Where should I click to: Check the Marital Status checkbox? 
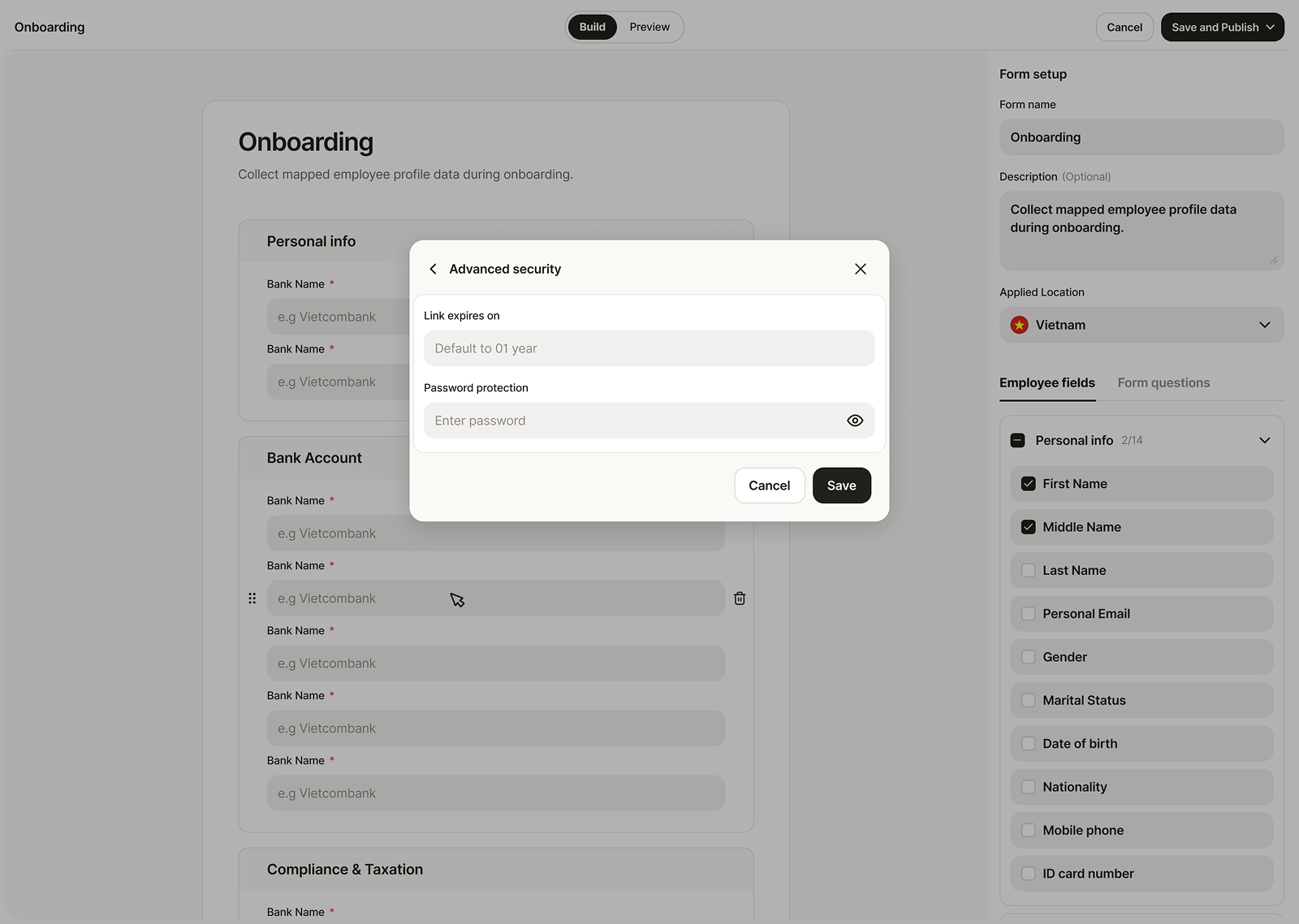tap(1028, 700)
